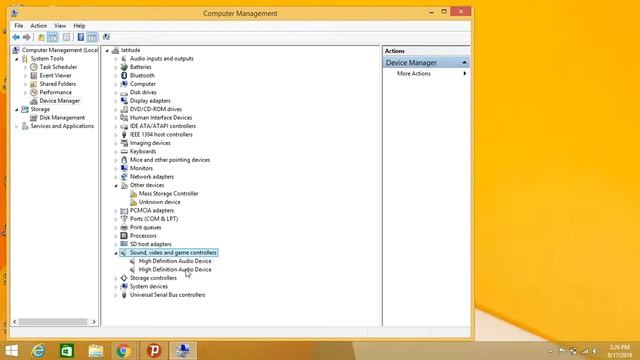Open File Explorer from taskbar
Screen dimensions: 640x360
pyautogui.click(x=96, y=351)
